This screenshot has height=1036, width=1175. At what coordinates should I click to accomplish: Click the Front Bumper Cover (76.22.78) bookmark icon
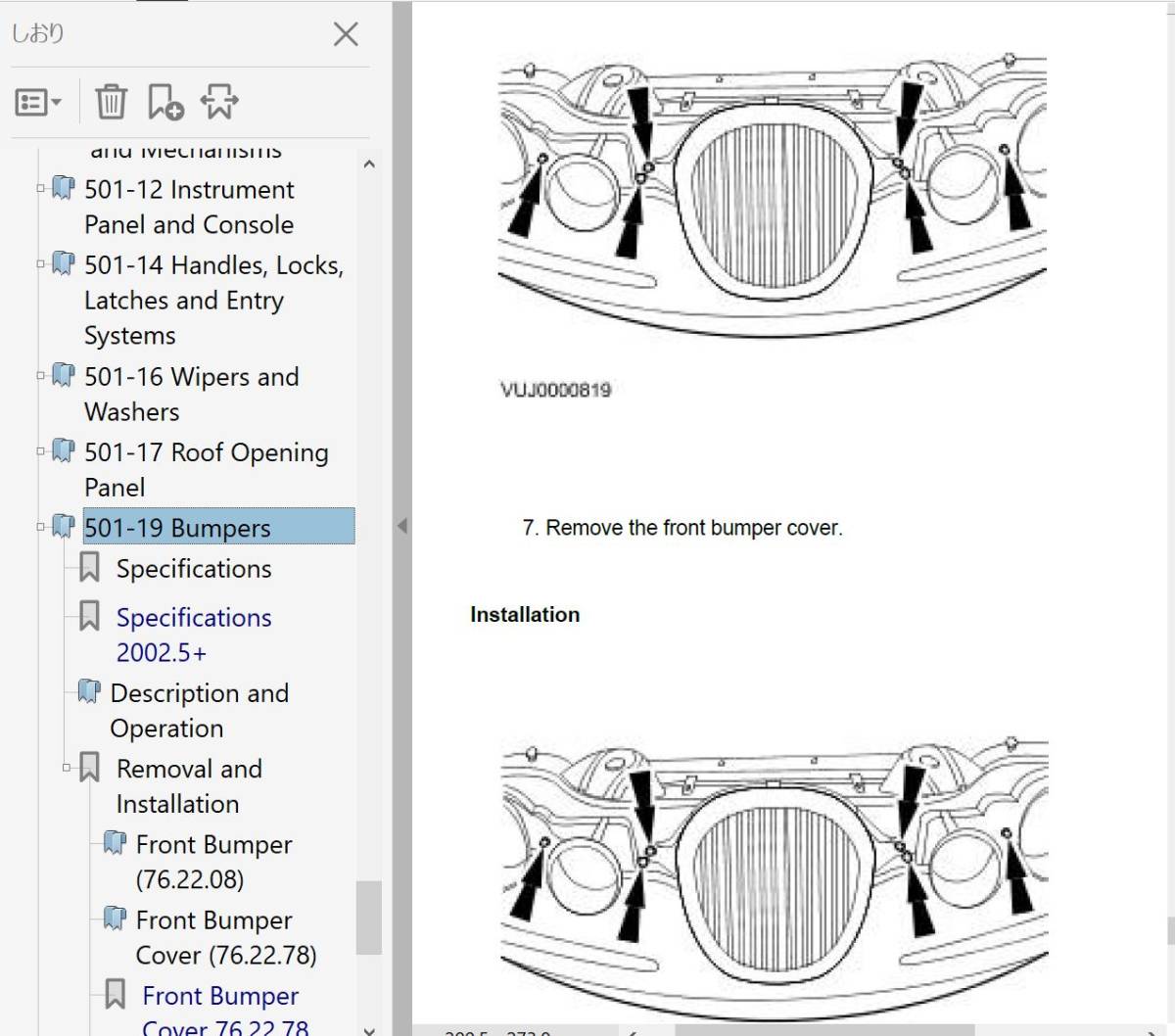[x=115, y=918]
